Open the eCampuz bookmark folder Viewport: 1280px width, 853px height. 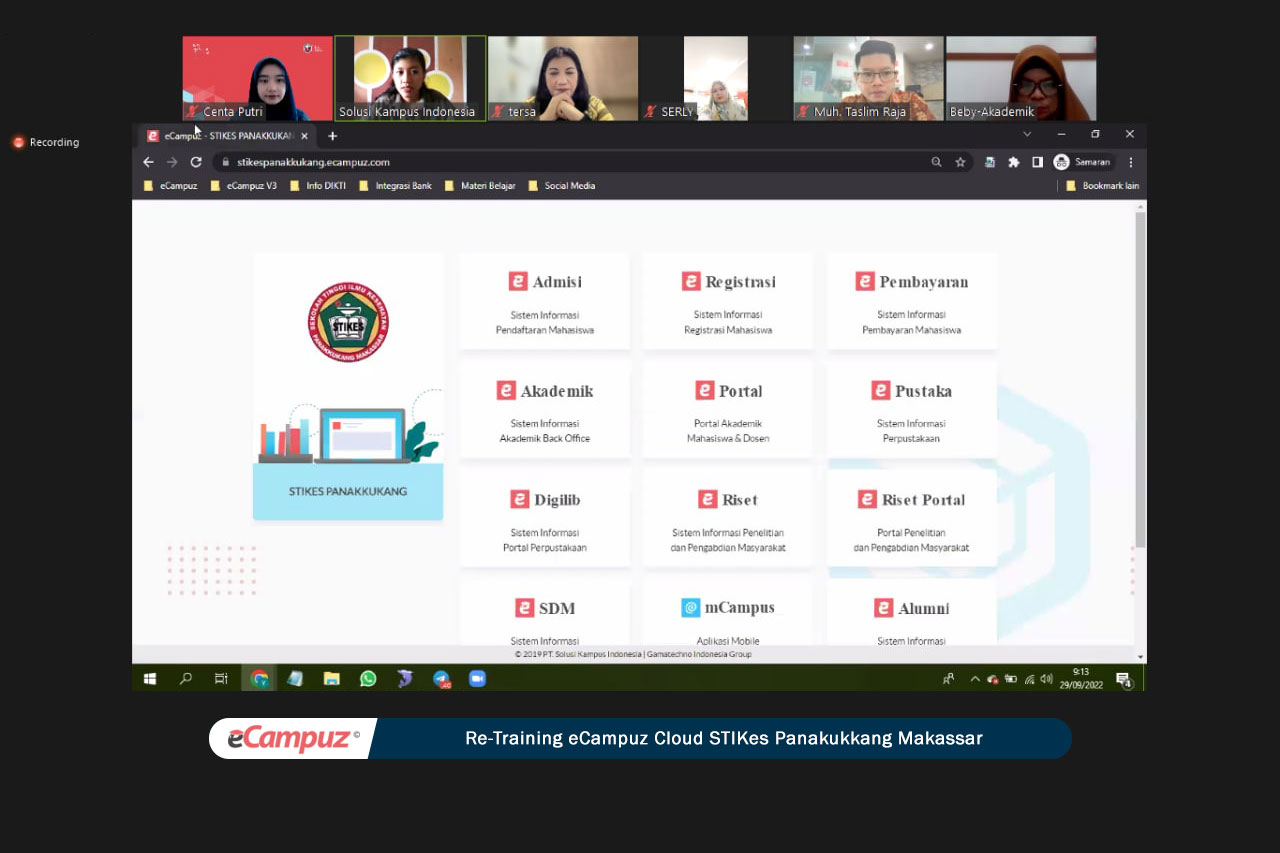coord(171,186)
